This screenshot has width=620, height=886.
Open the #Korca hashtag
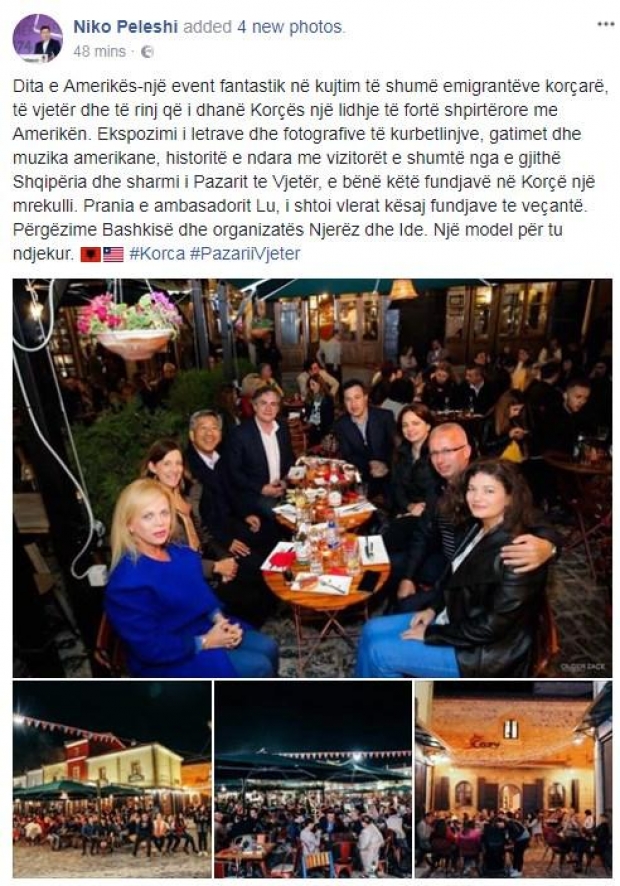pos(157,254)
